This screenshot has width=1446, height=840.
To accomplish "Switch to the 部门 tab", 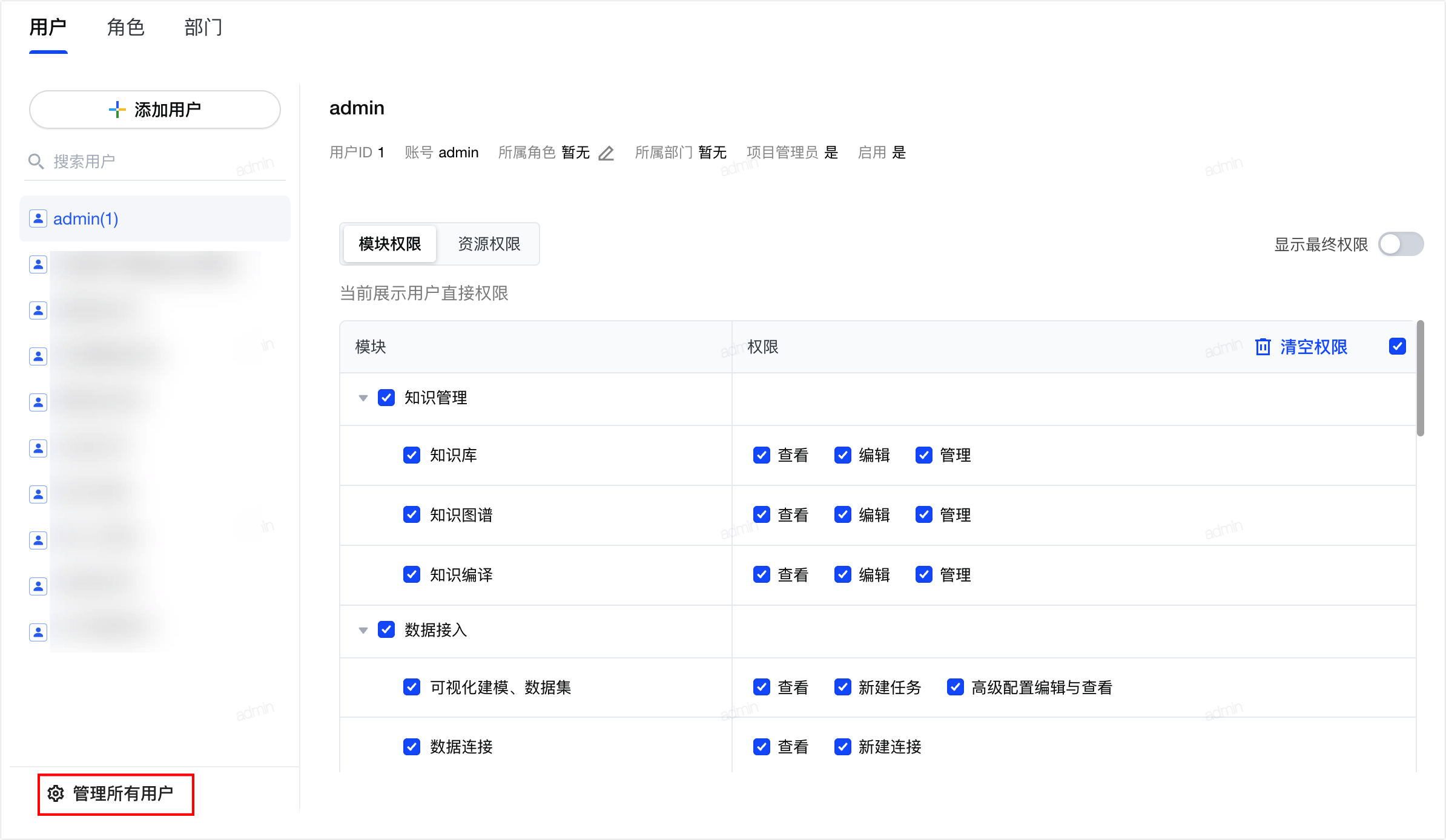I will (x=203, y=28).
